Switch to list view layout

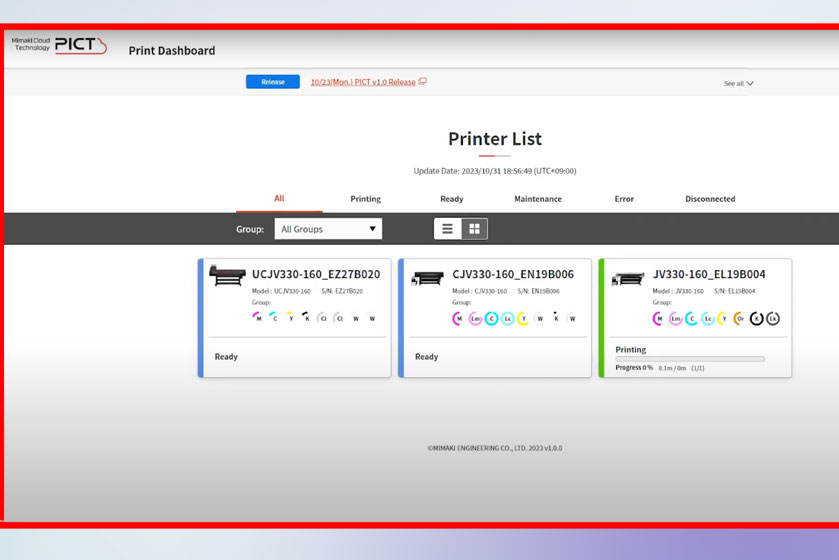(x=447, y=229)
